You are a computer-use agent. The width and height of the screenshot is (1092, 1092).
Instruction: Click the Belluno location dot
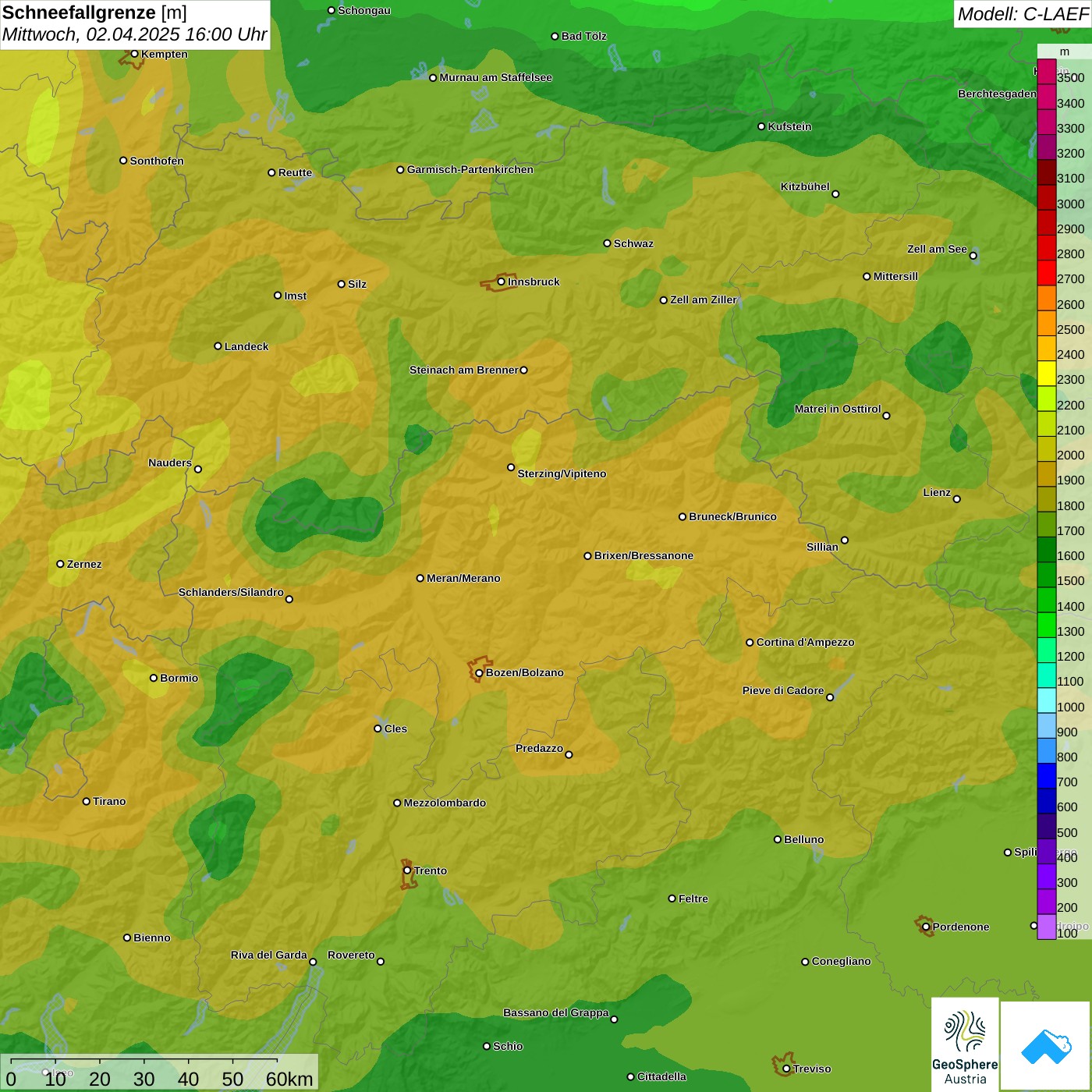pos(777,839)
